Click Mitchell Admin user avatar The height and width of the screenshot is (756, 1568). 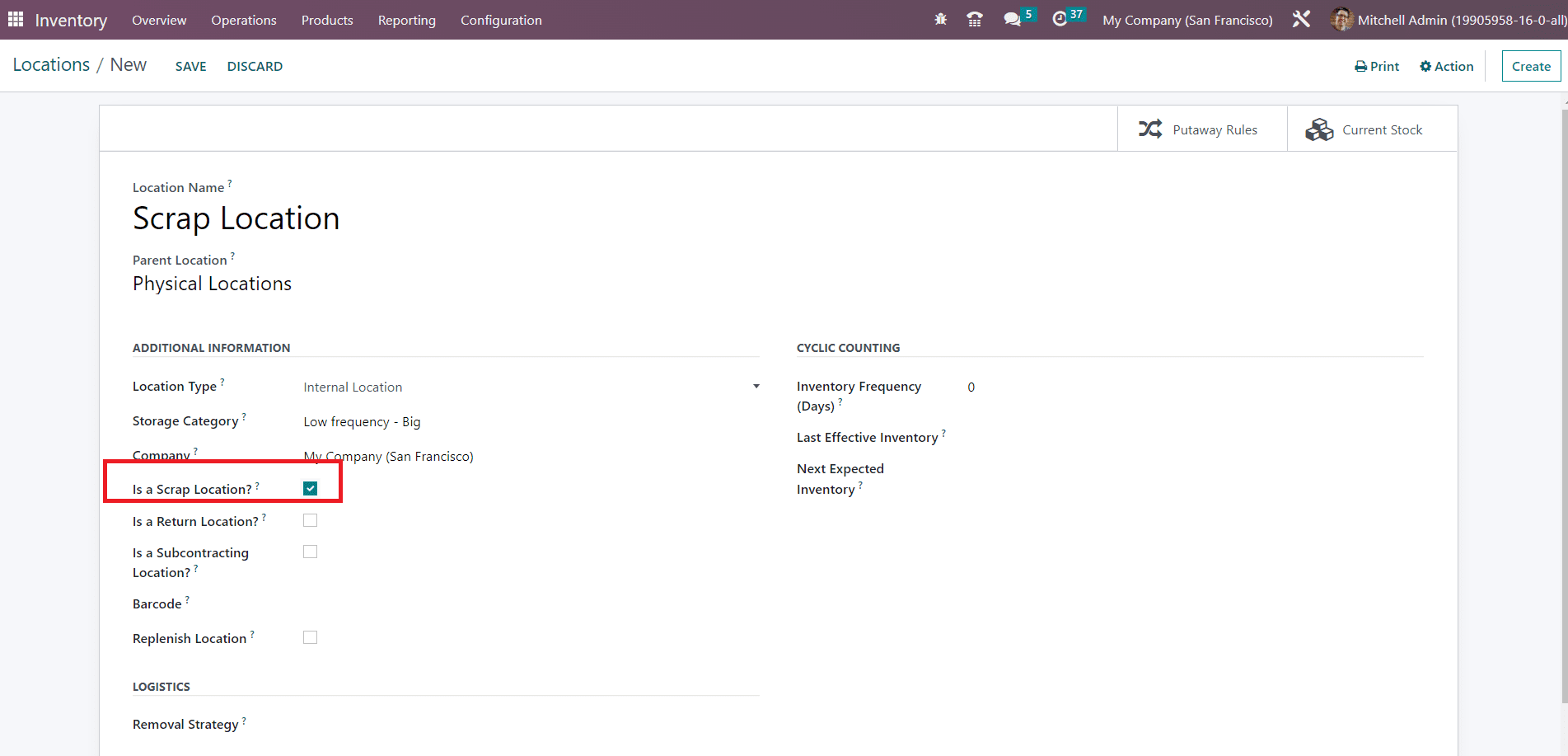point(1341,20)
